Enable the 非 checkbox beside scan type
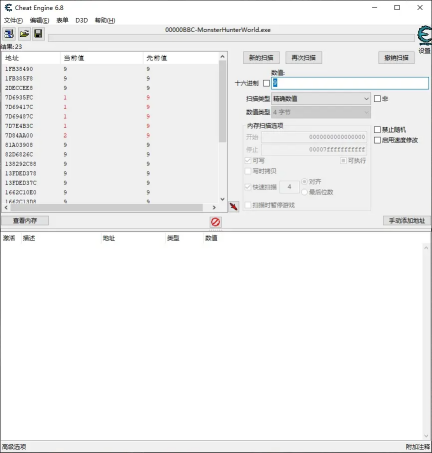Image resolution: width=432 pixels, height=453 pixels. tap(377, 99)
